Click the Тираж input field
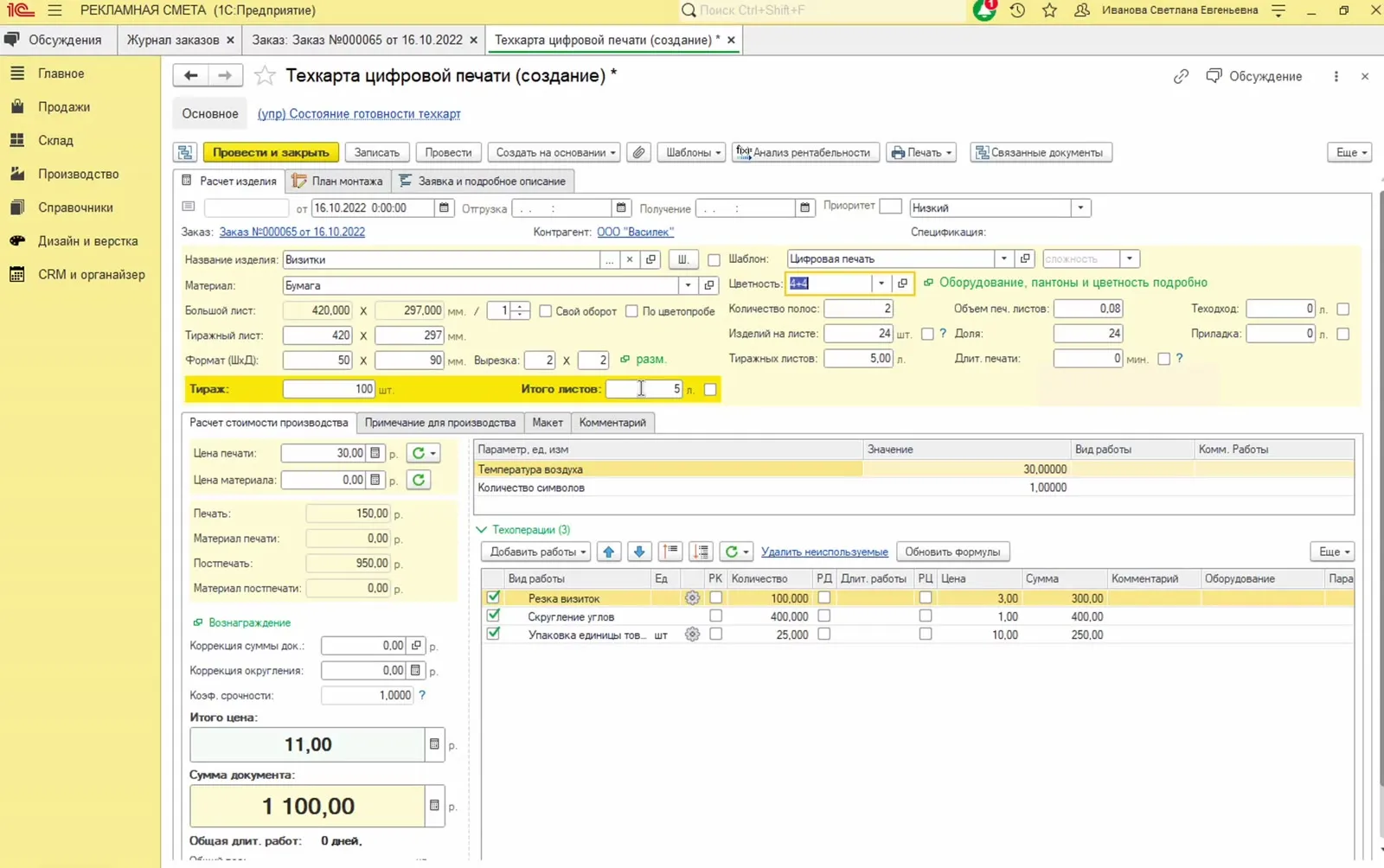Viewport: 1384px width, 868px height. pos(329,389)
